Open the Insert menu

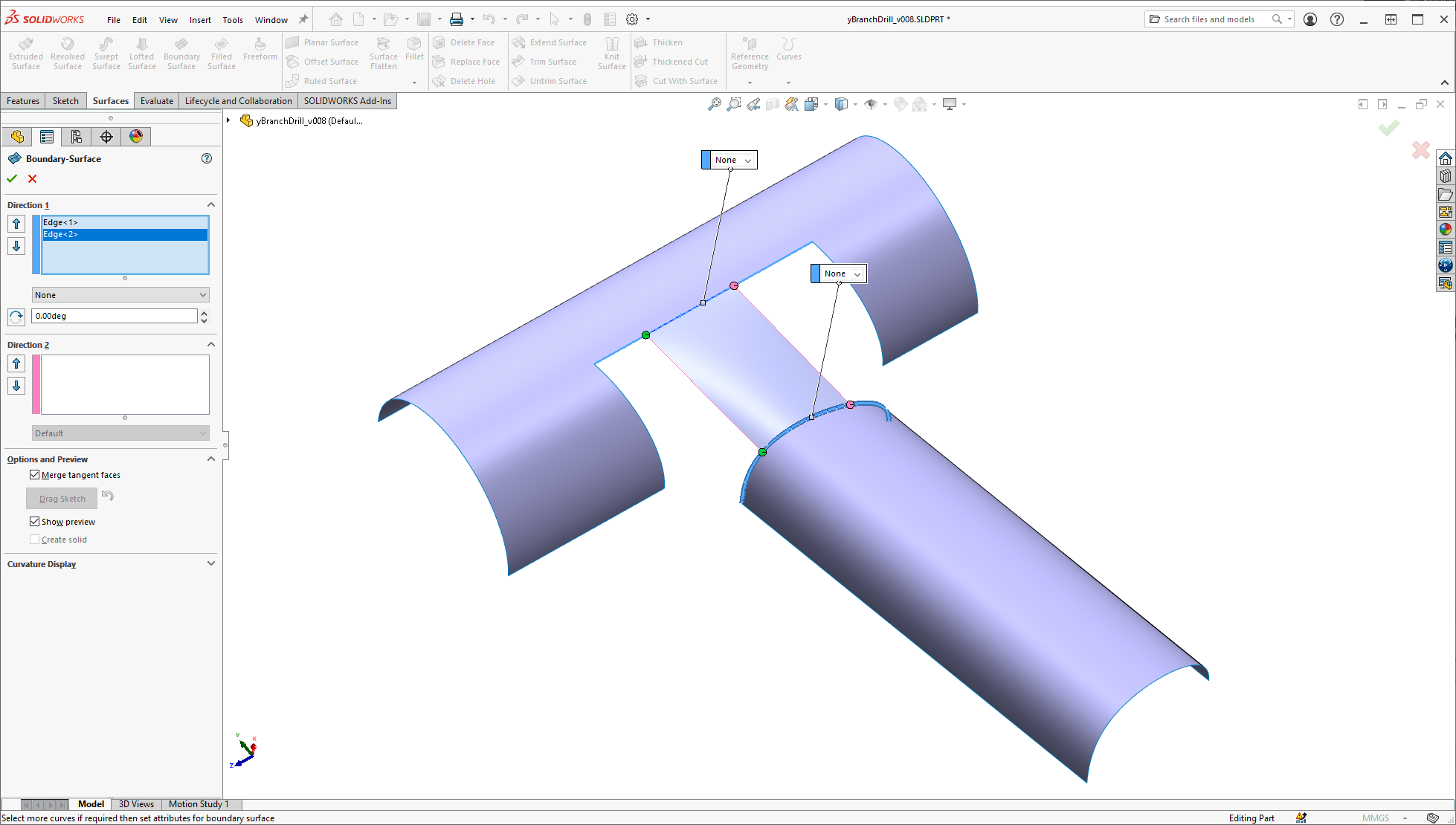(x=200, y=20)
